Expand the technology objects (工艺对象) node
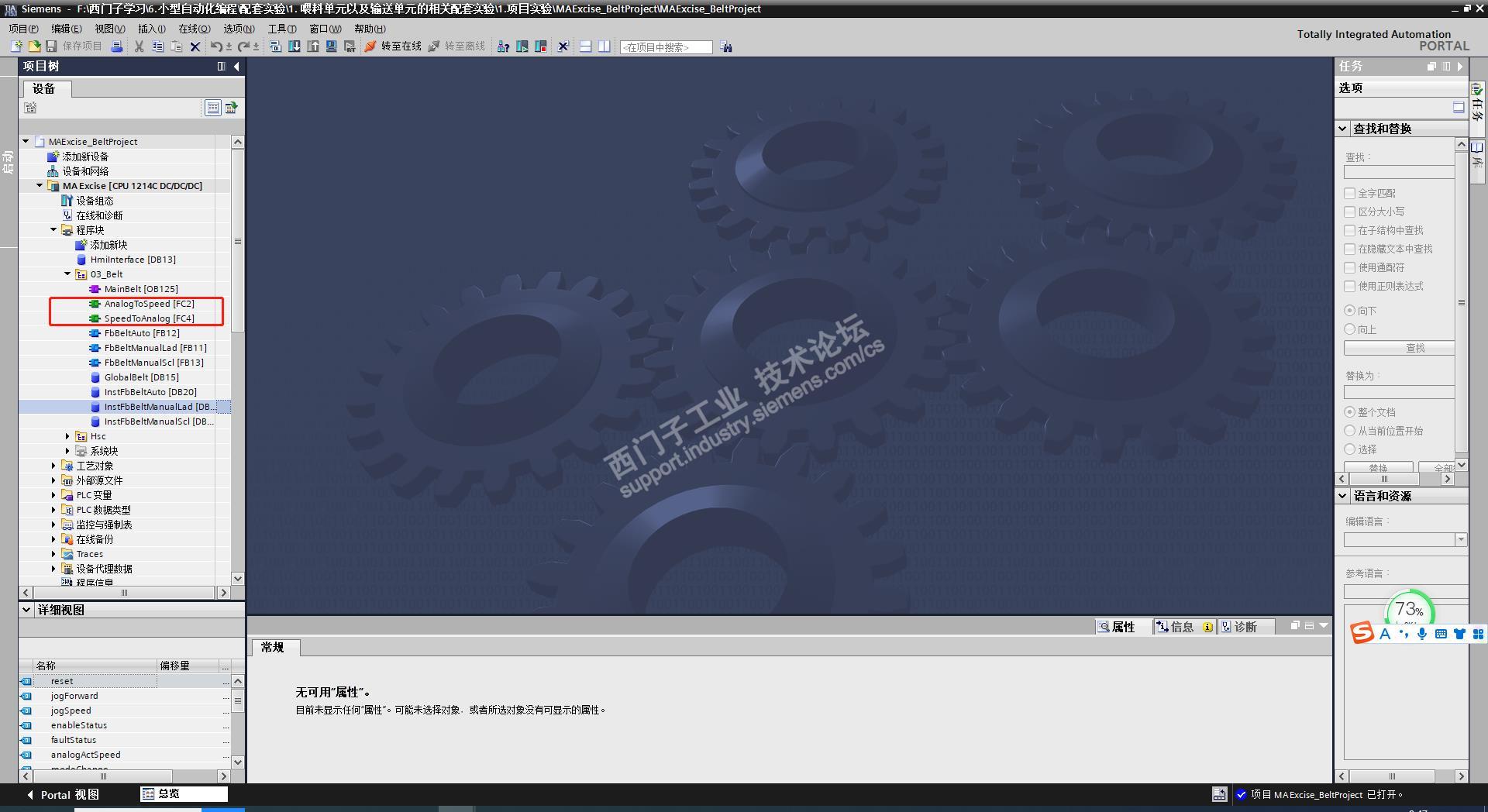The height and width of the screenshot is (812, 1488). pyautogui.click(x=53, y=466)
